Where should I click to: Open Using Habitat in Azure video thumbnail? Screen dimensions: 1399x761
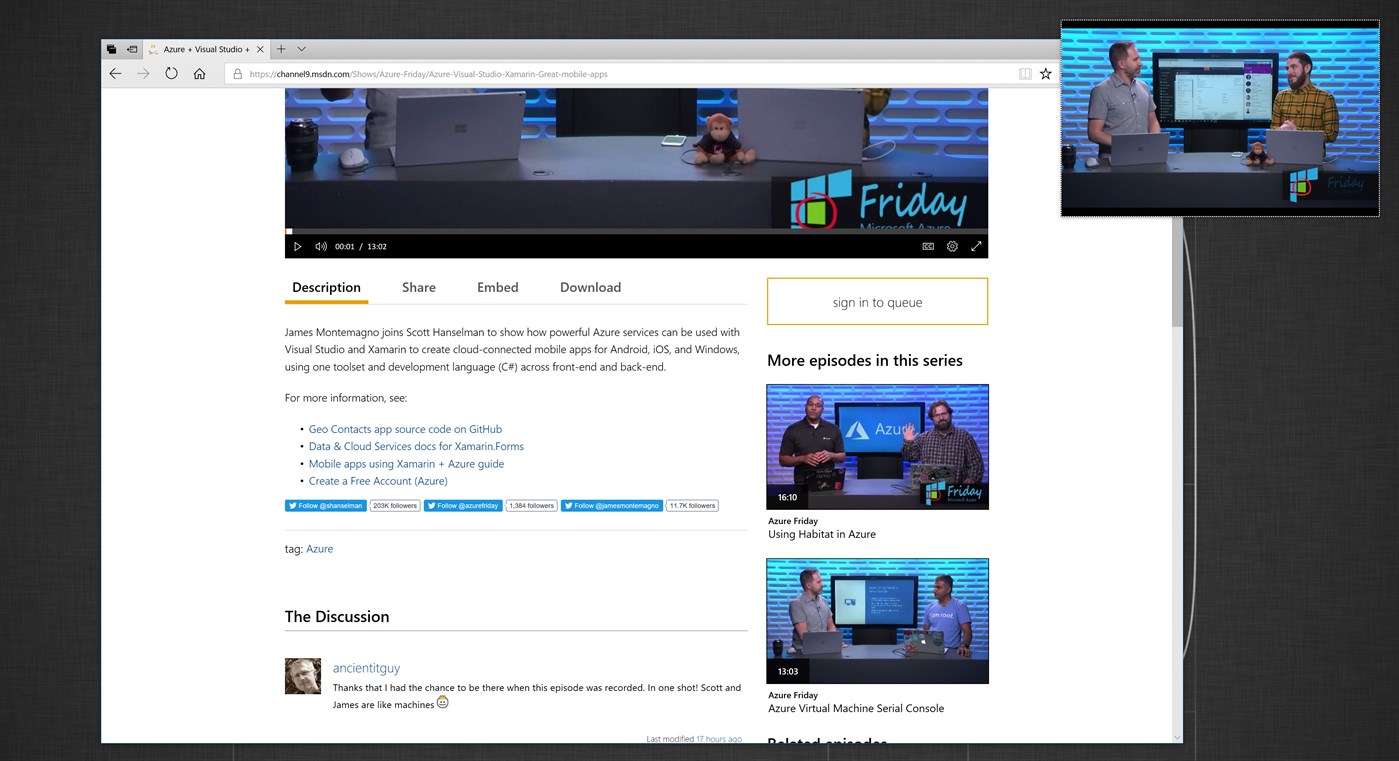point(877,447)
